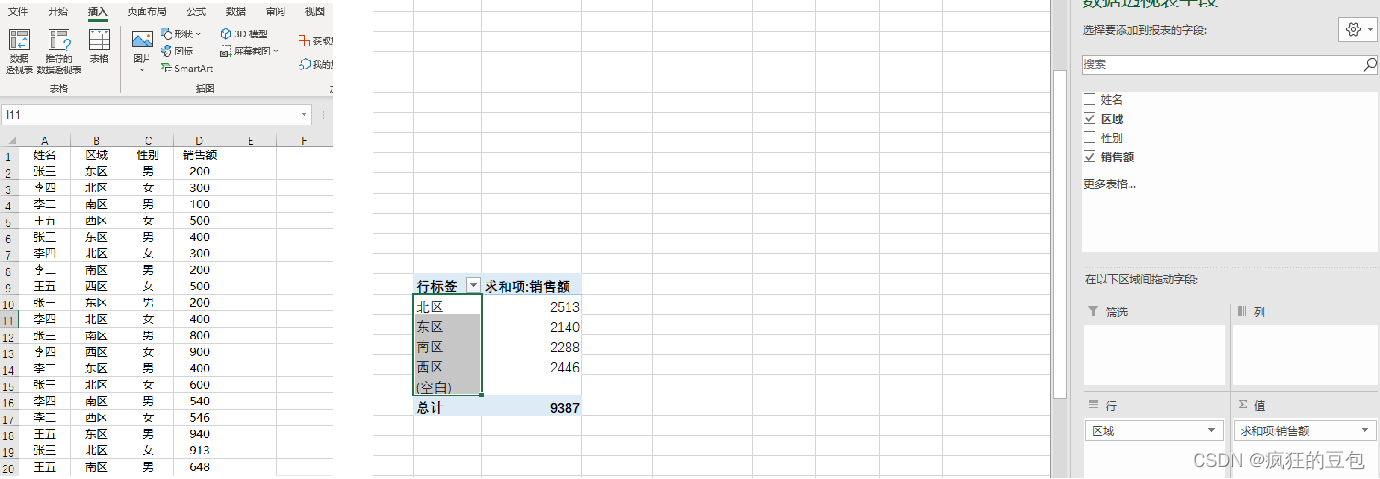Screen dimensions: 1380x479
Task: Click the sales cell with value 913
Action: (199, 451)
